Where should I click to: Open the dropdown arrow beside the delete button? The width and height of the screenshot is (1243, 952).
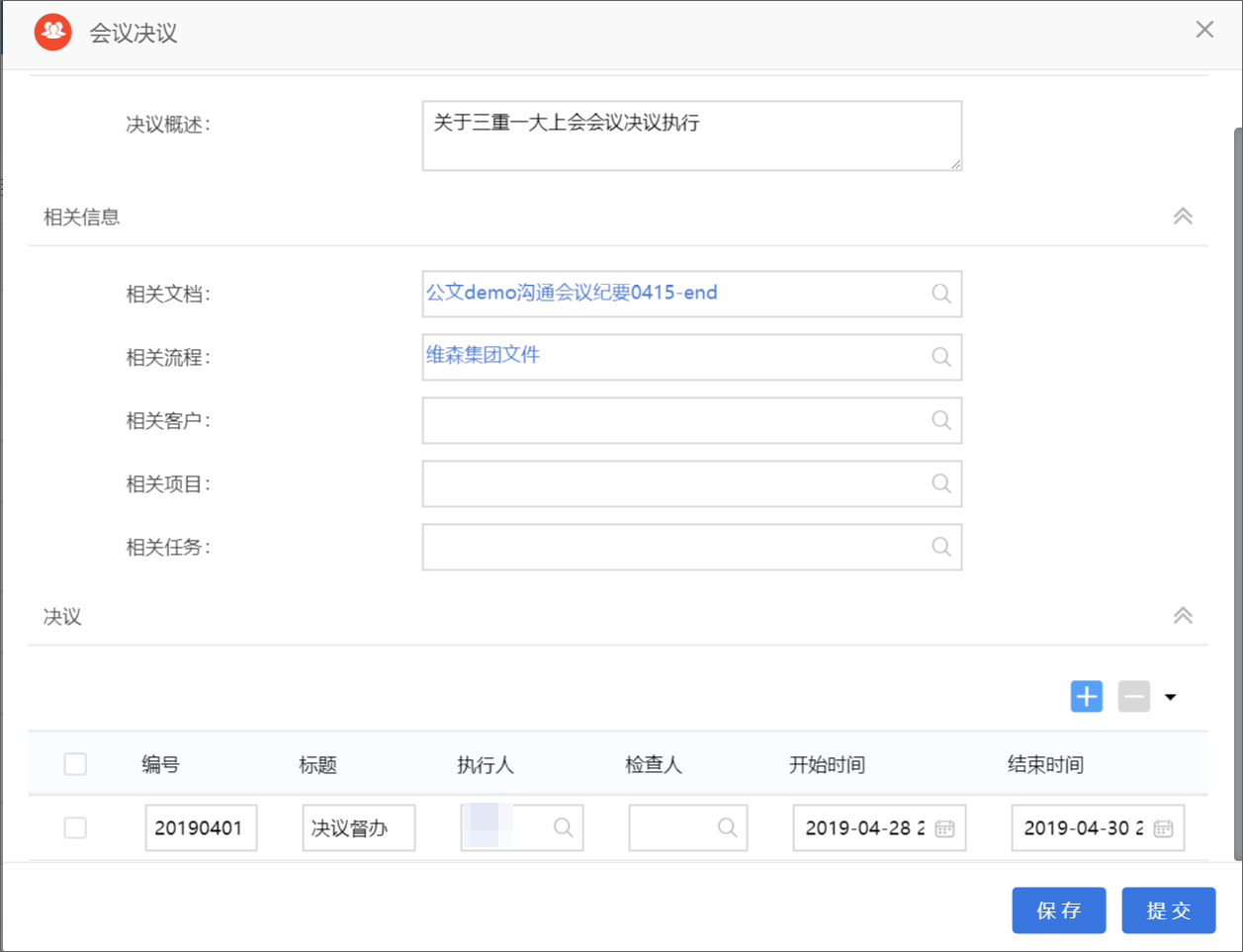pyautogui.click(x=1172, y=696)
